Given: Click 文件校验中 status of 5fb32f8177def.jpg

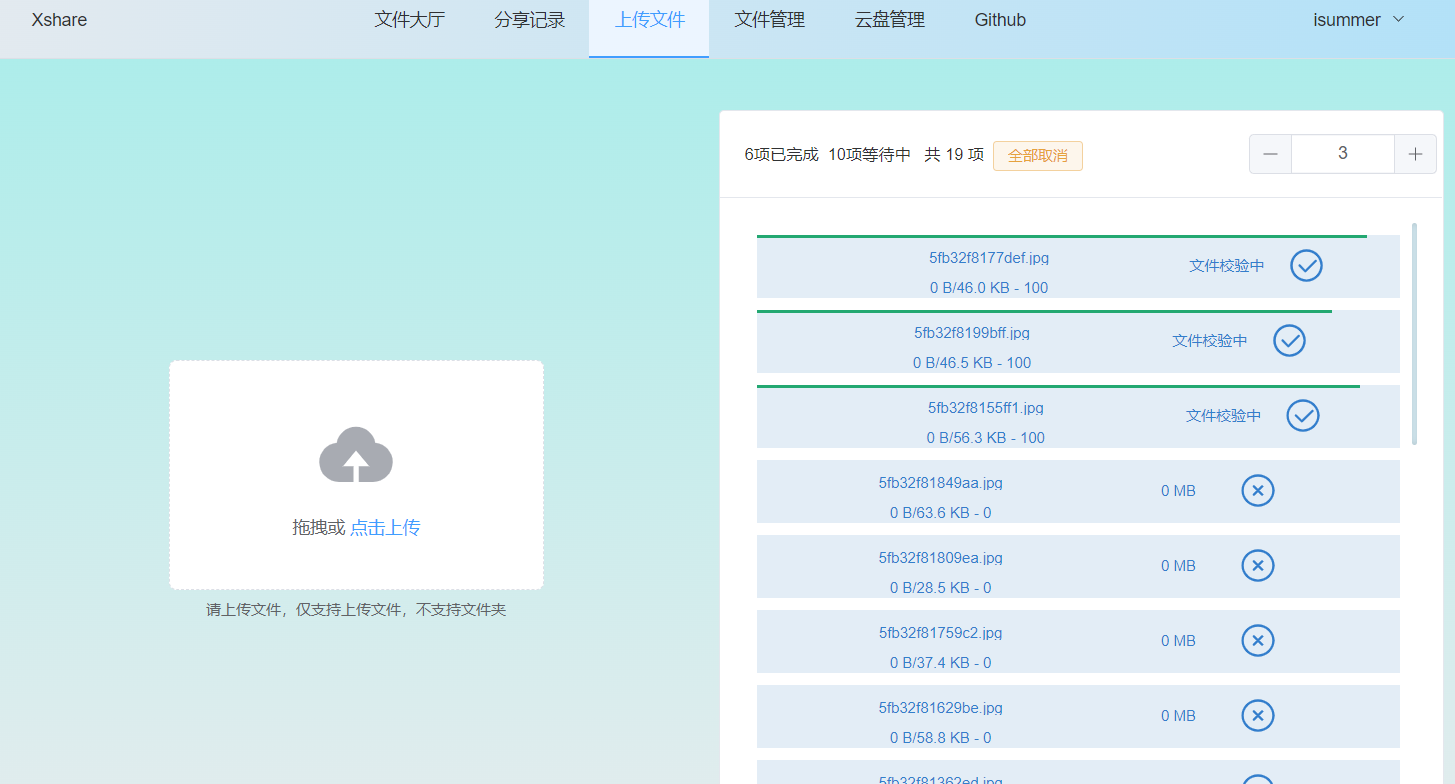Looking at the screenshot, I should point(1227,266).
